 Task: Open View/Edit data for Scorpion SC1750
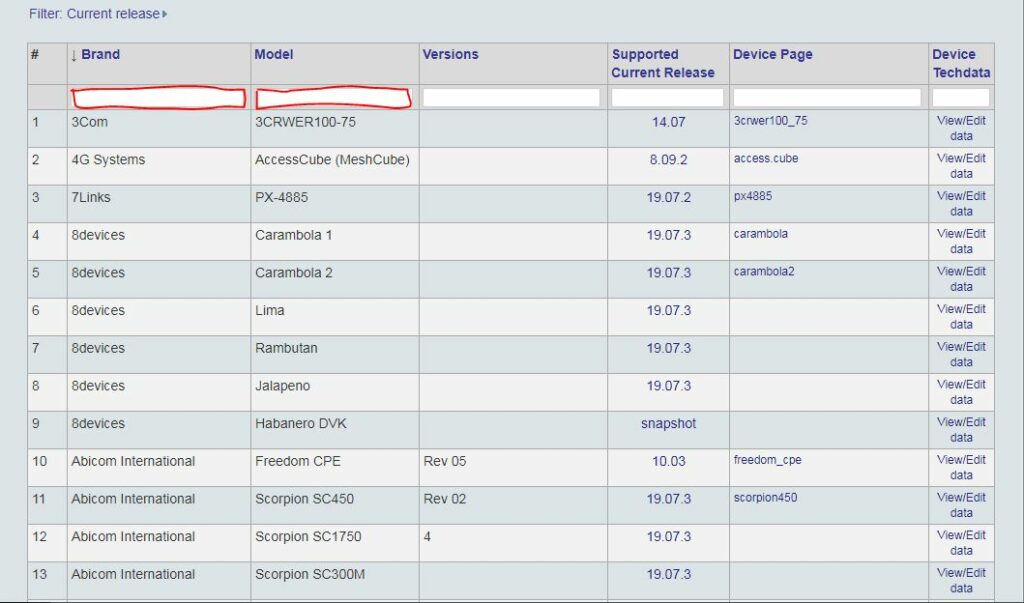(961, 543)
